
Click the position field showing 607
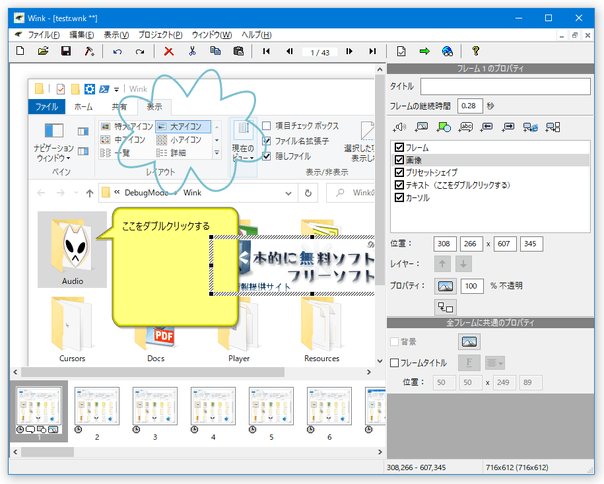pyautogui.click(x=505, y=244)
